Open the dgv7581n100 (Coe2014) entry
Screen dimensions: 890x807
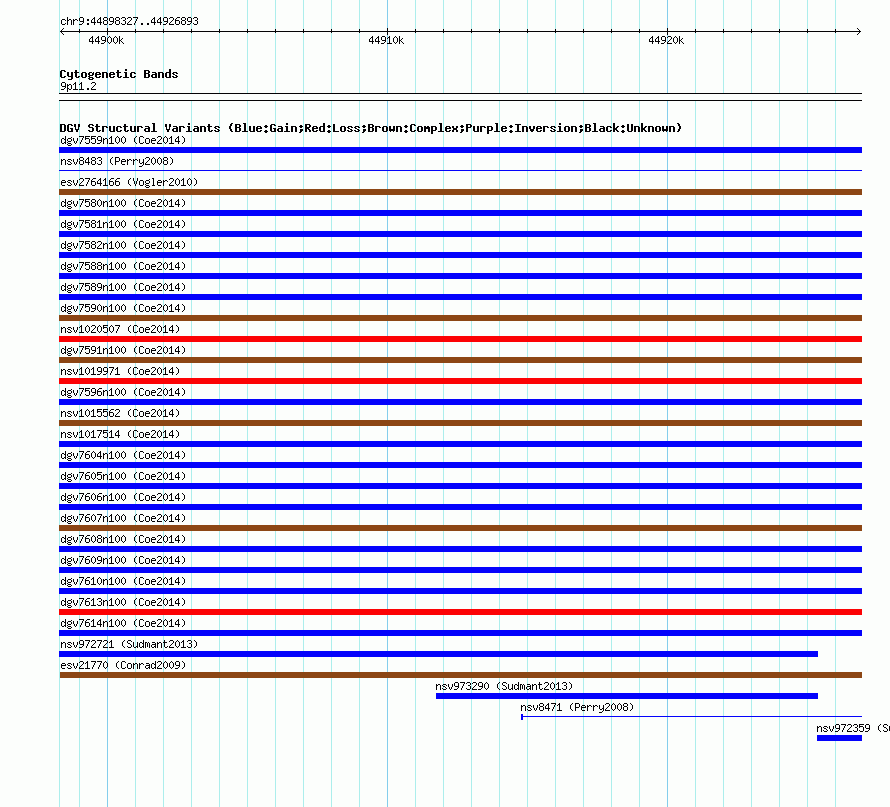click(123, 224)
